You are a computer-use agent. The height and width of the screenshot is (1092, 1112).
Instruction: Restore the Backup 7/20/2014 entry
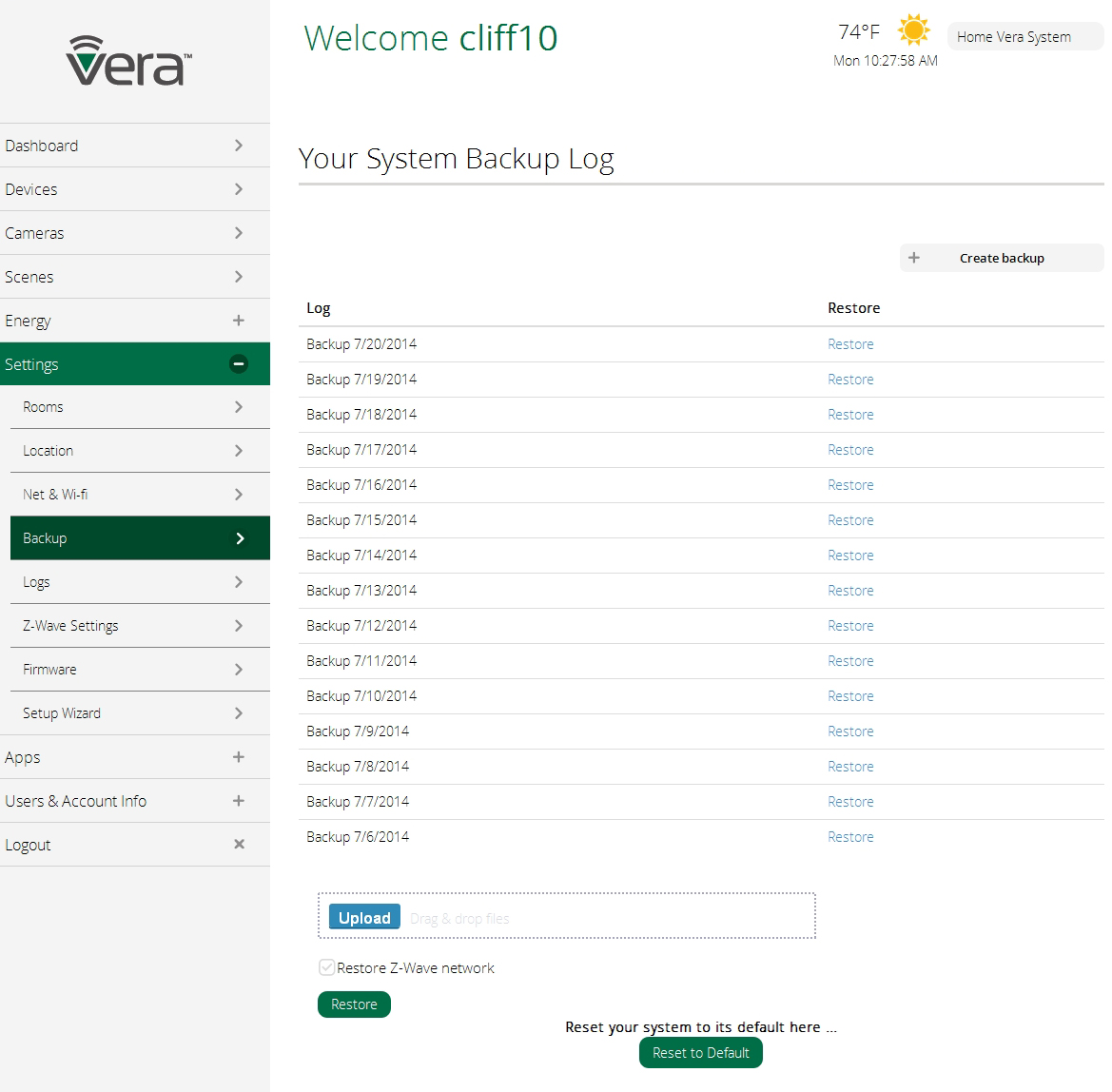850,344
